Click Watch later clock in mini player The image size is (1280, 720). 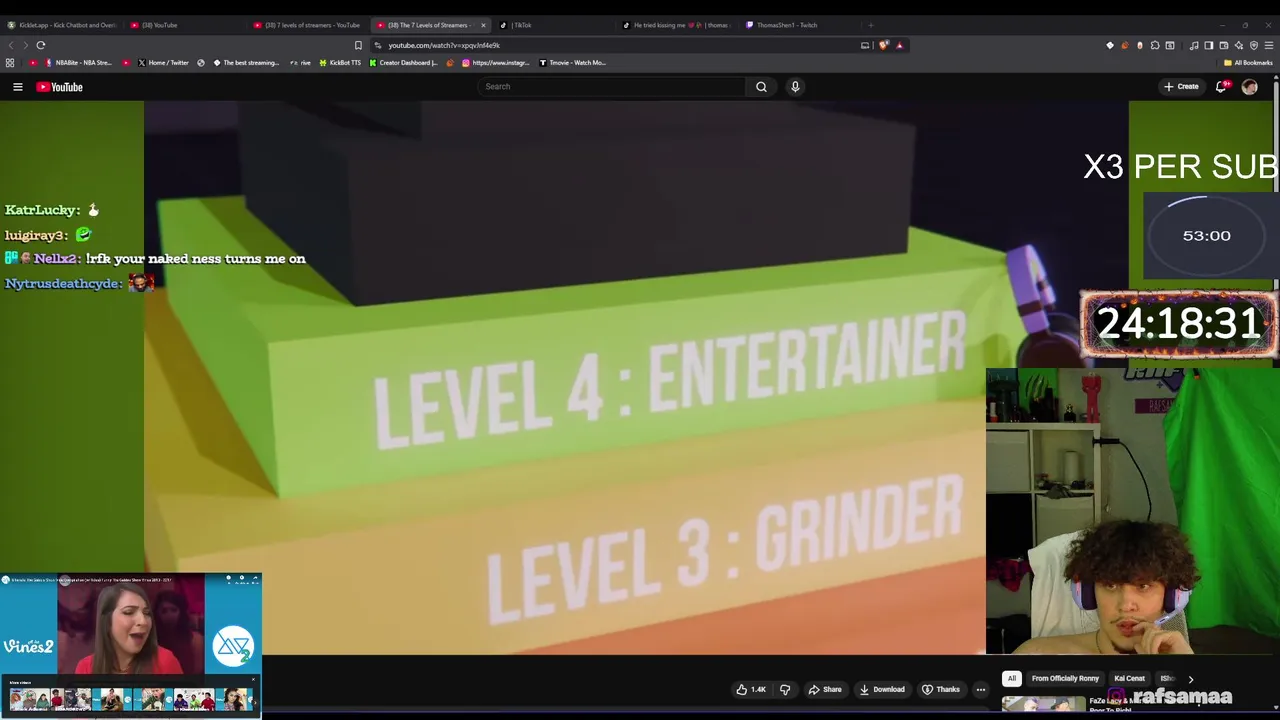pos(241,578)
